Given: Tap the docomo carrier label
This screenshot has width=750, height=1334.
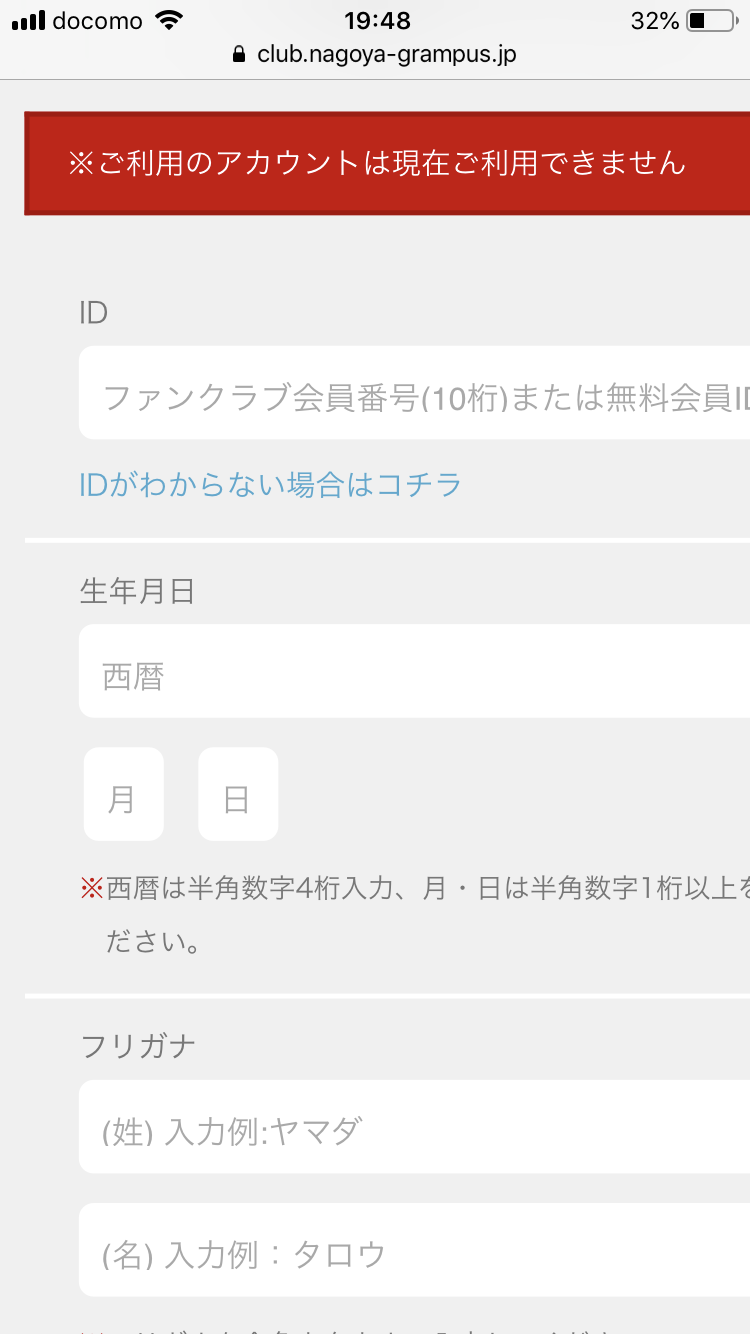Looking at the screenshot, I should click(x=97, y=21).
